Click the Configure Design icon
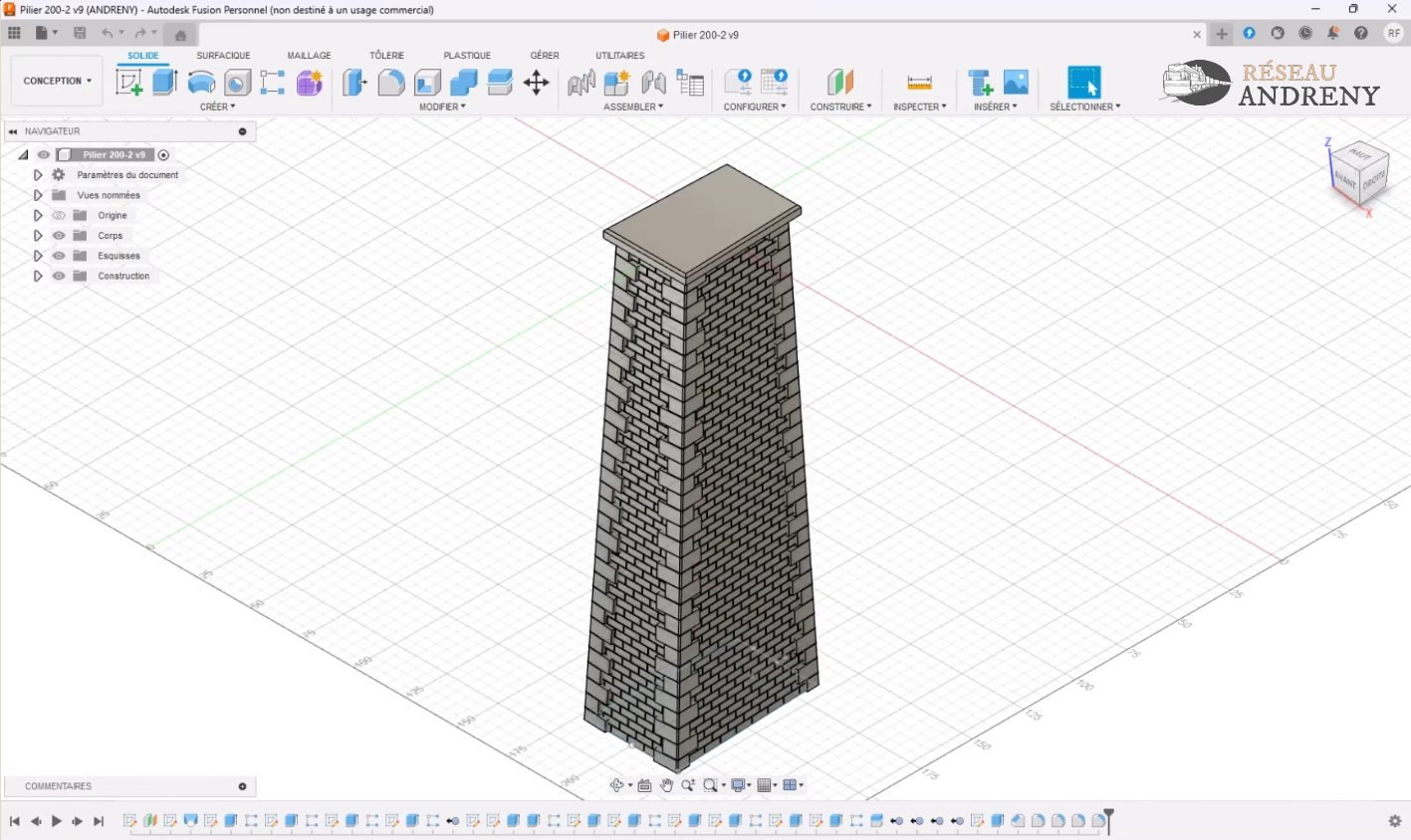 point(738,82)
